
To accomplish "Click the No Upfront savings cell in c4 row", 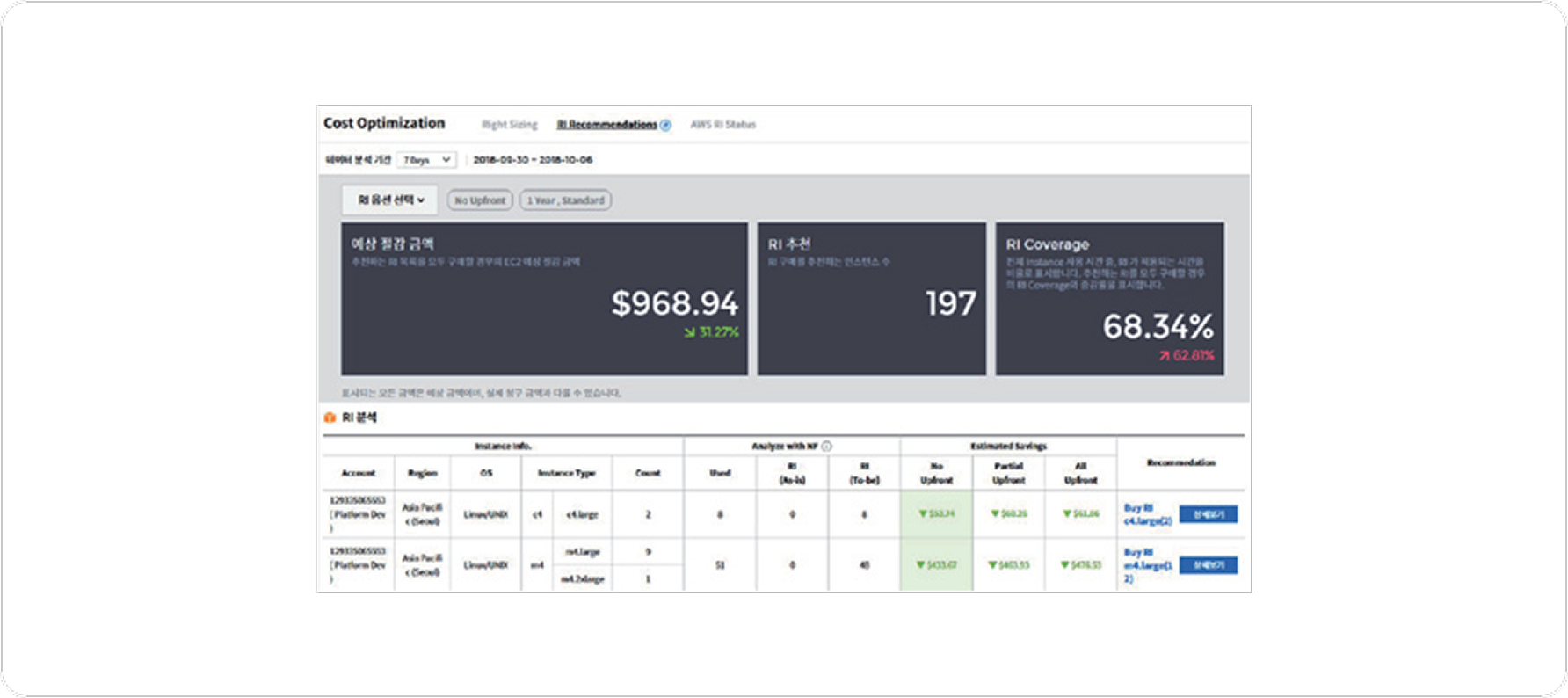I will (936, 514).
